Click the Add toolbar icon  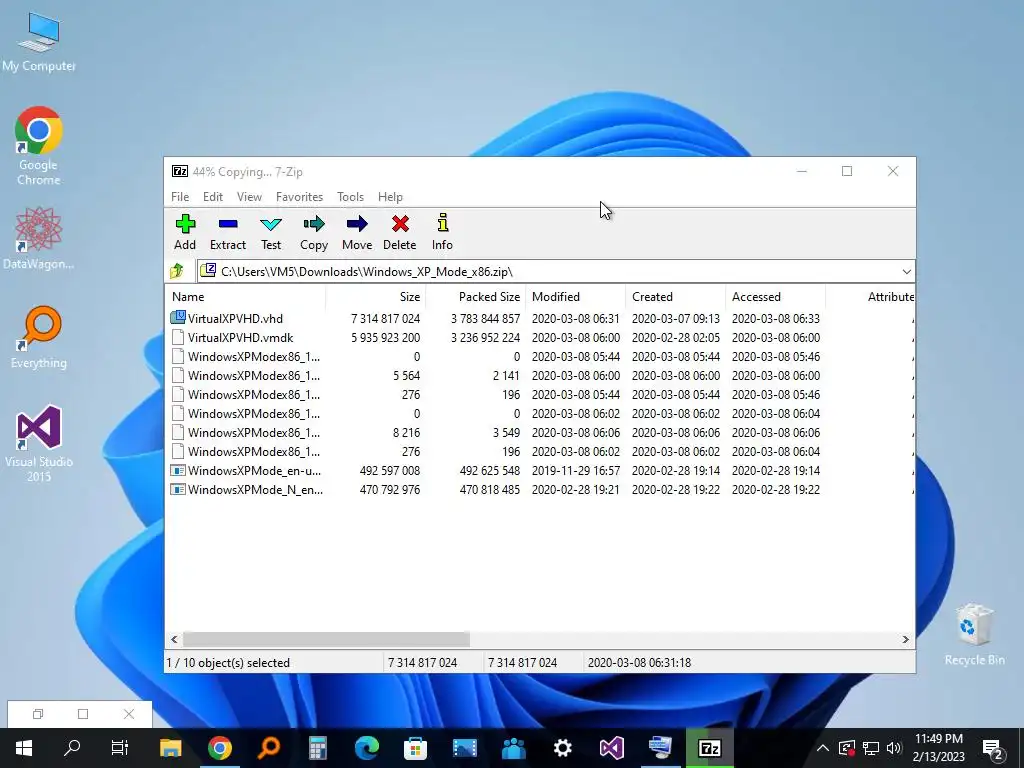(x=185, y=232)
